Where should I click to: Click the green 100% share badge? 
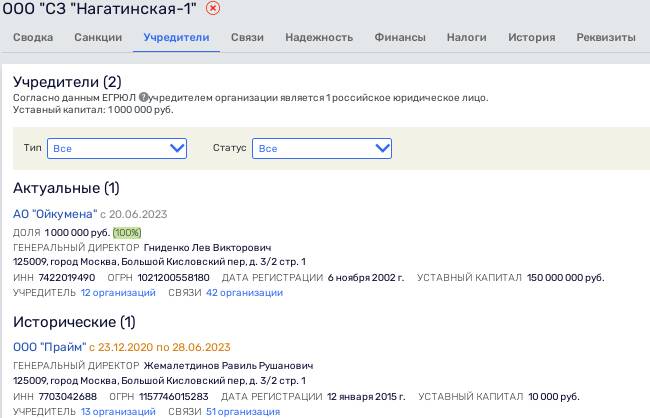[x=127, y=233]
